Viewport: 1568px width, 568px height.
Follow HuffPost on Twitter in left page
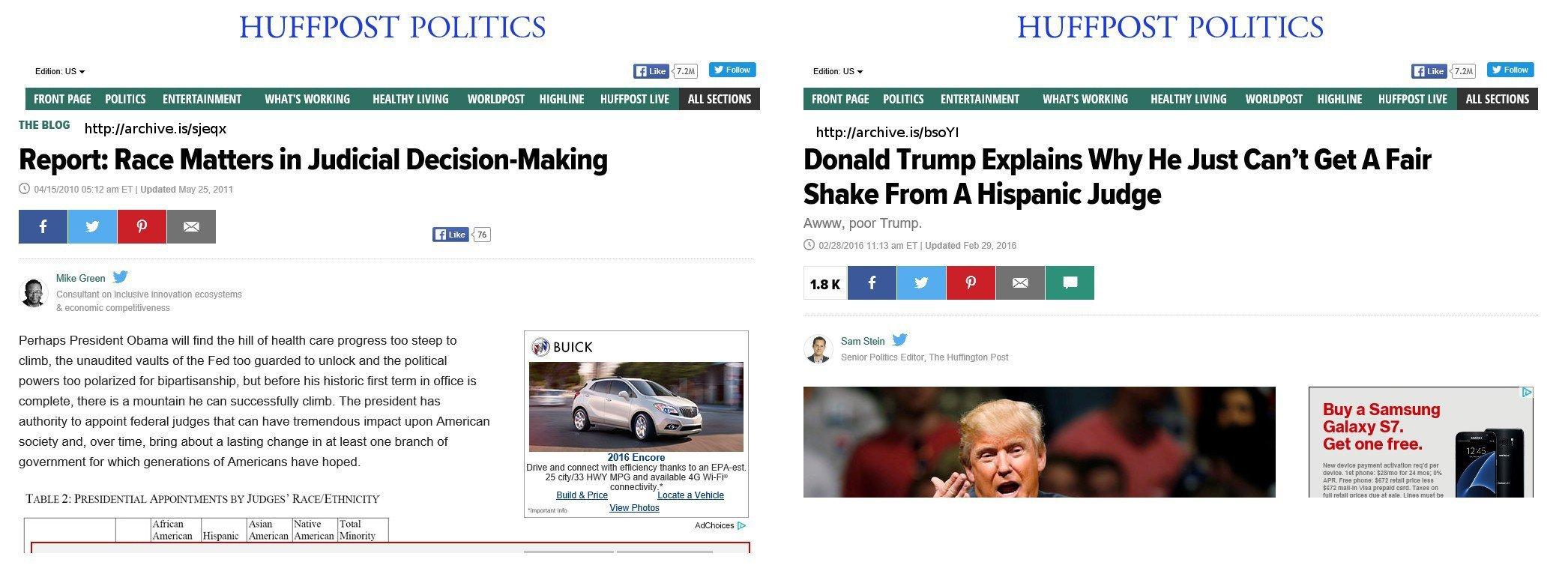pyautogui.click(x=732, y=70)
